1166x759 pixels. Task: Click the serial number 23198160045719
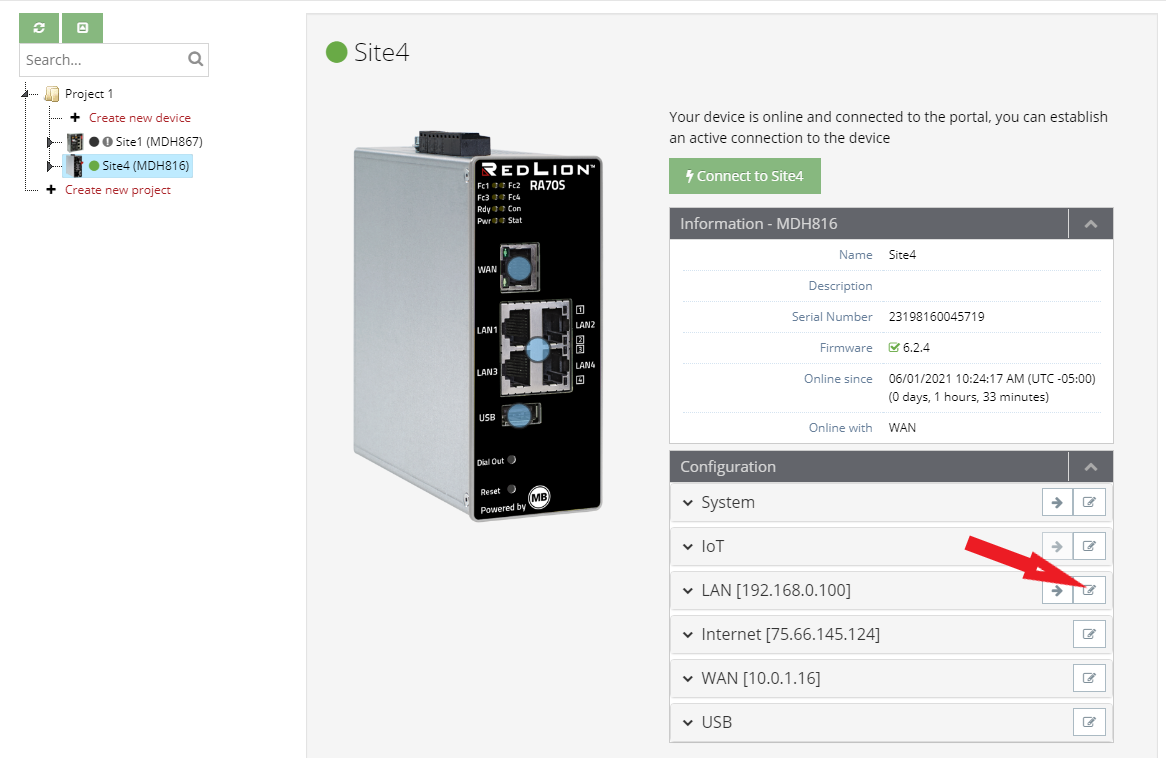point(936,317)
